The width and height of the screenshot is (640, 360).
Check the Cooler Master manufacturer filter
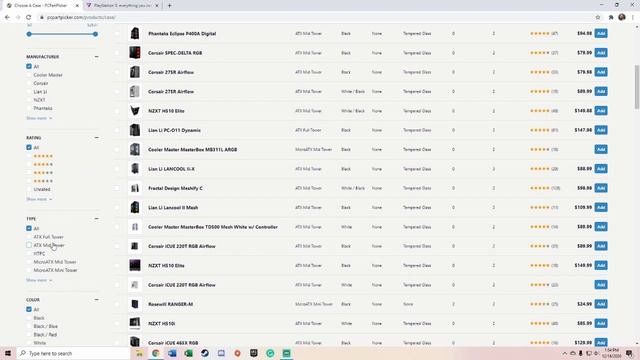coord(29,75)
